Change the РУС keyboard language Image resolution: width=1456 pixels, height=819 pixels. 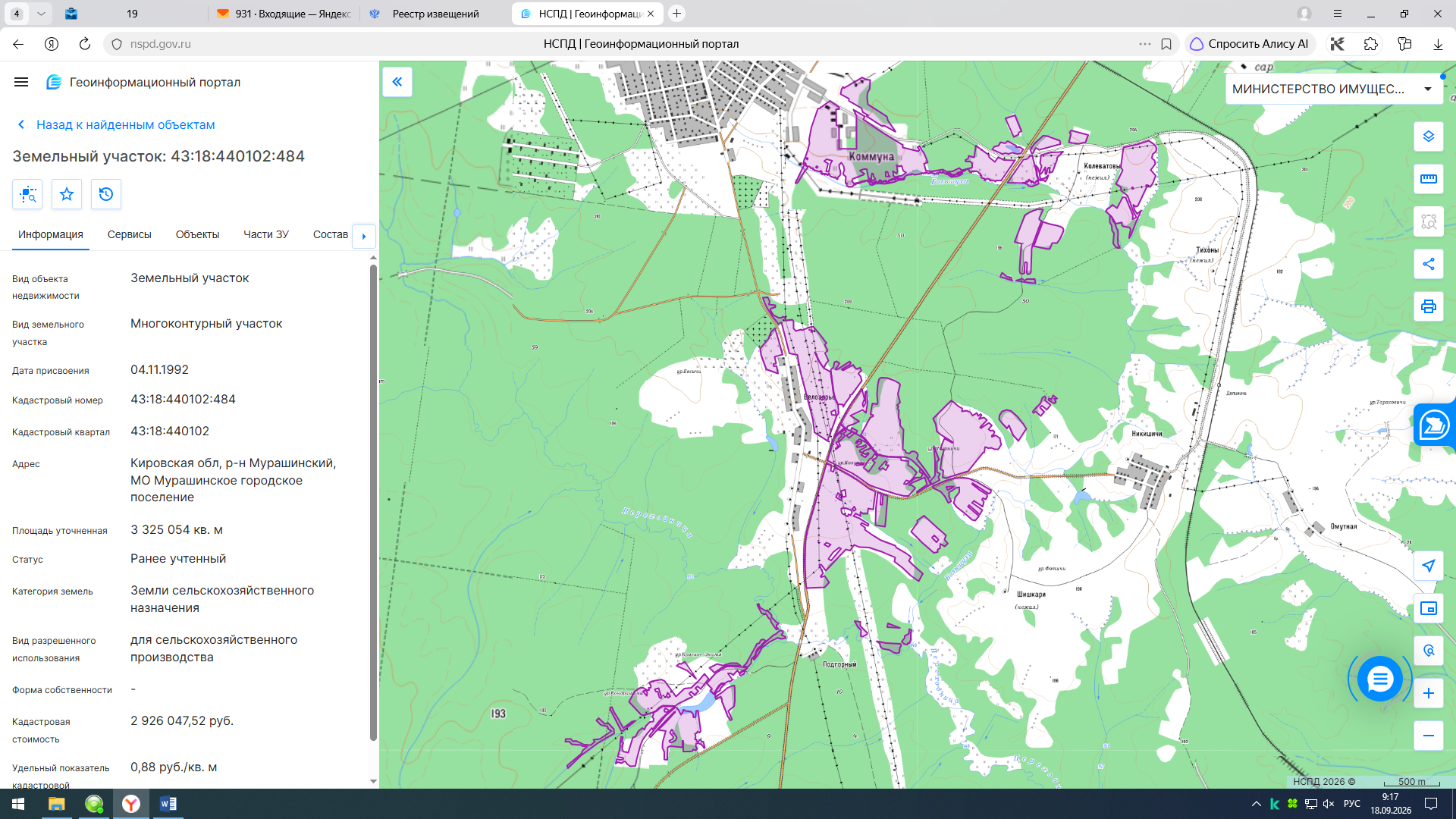click(x=1351, y=804)
